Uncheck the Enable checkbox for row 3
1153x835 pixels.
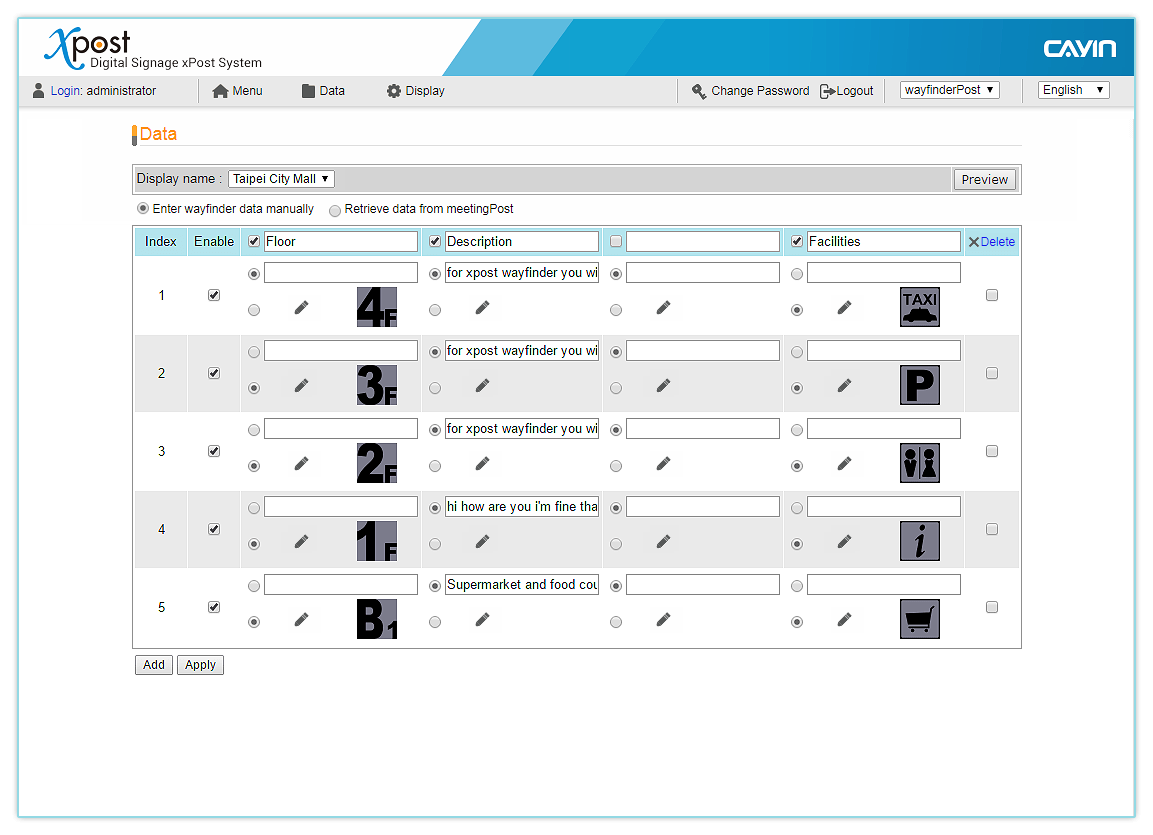pos(213,450)
